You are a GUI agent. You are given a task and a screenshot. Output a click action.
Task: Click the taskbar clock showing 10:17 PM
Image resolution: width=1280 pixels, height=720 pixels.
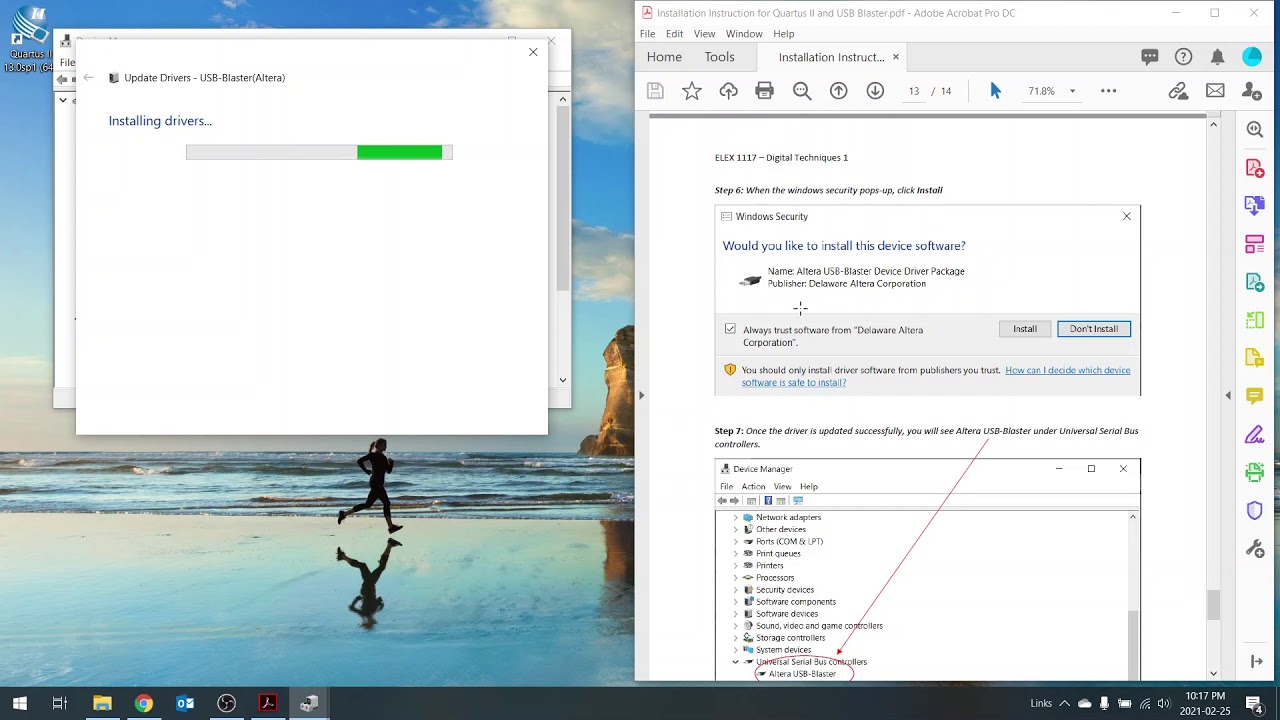[x=1204, y=703]
